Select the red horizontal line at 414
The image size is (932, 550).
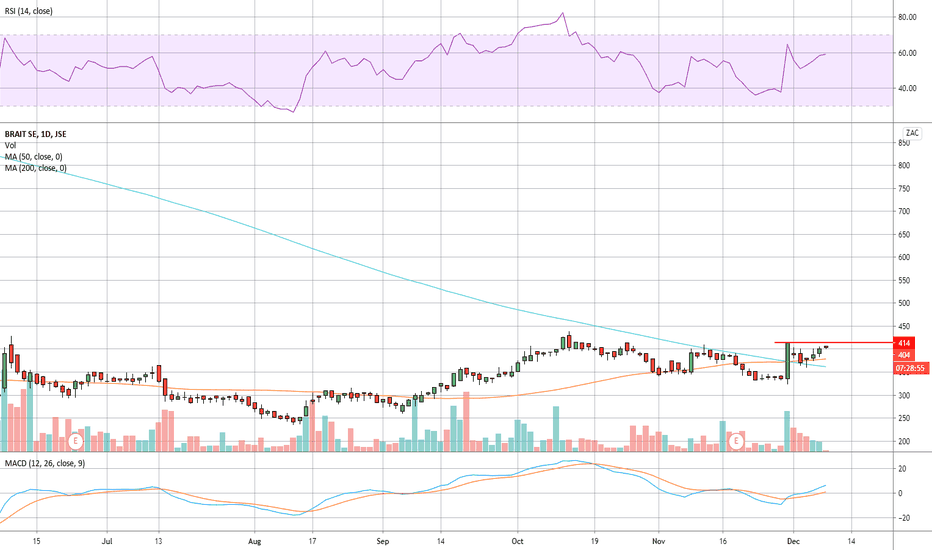834,342
